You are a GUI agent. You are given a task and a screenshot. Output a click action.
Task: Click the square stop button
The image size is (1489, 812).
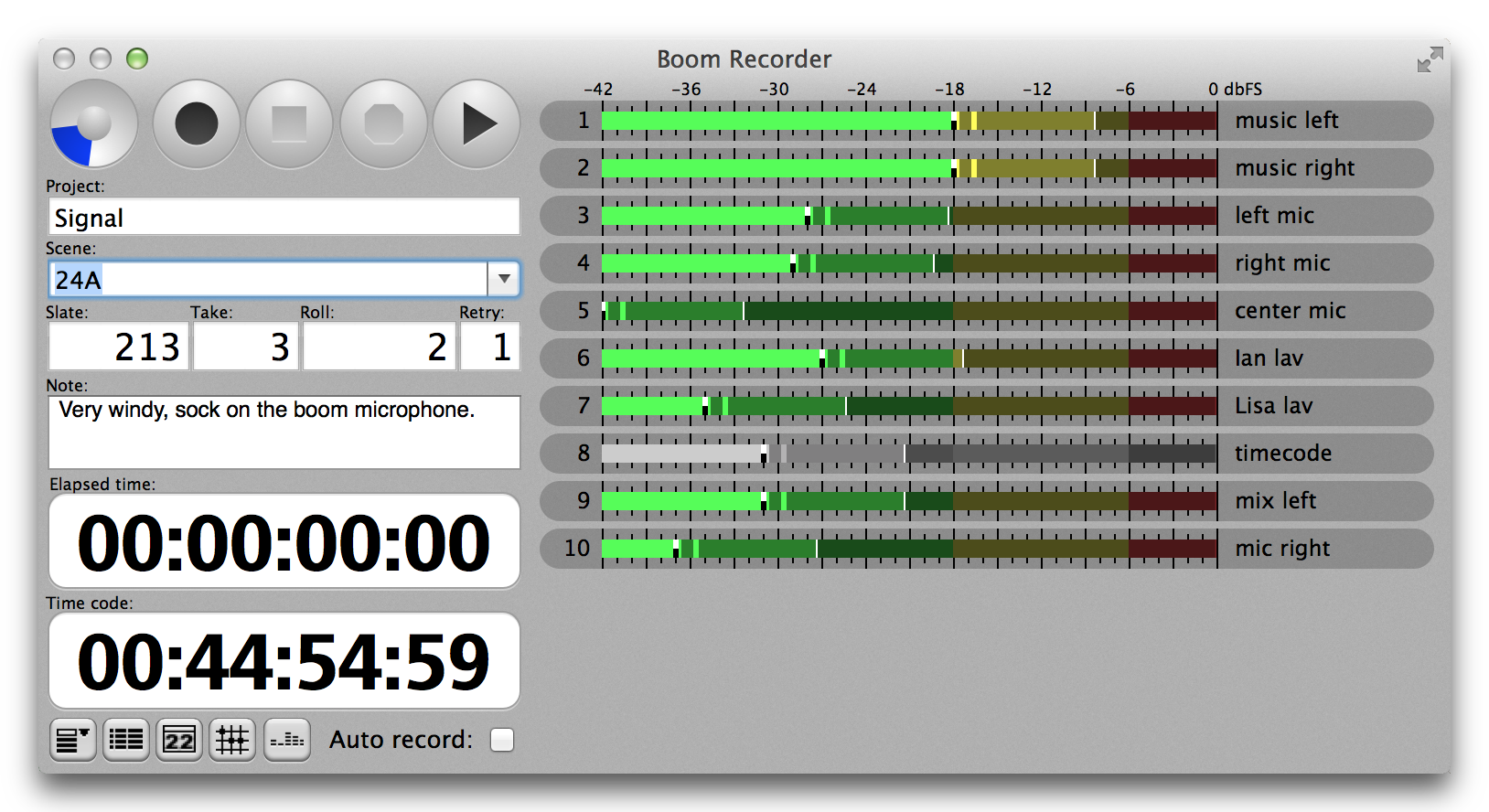point(290,123)
